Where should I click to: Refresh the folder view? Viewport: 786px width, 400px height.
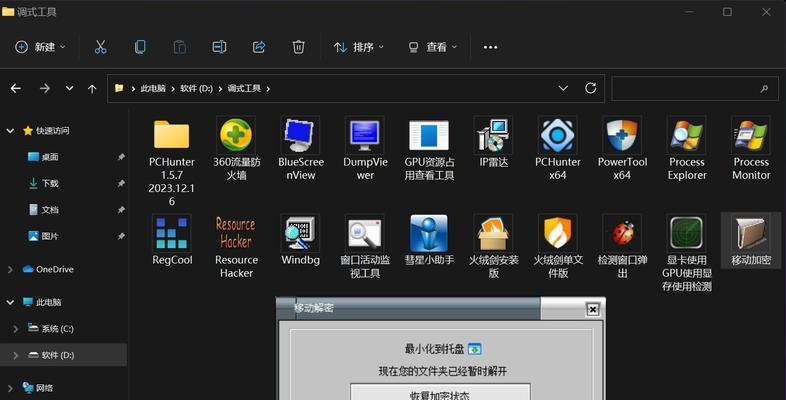tap(591, 88)
